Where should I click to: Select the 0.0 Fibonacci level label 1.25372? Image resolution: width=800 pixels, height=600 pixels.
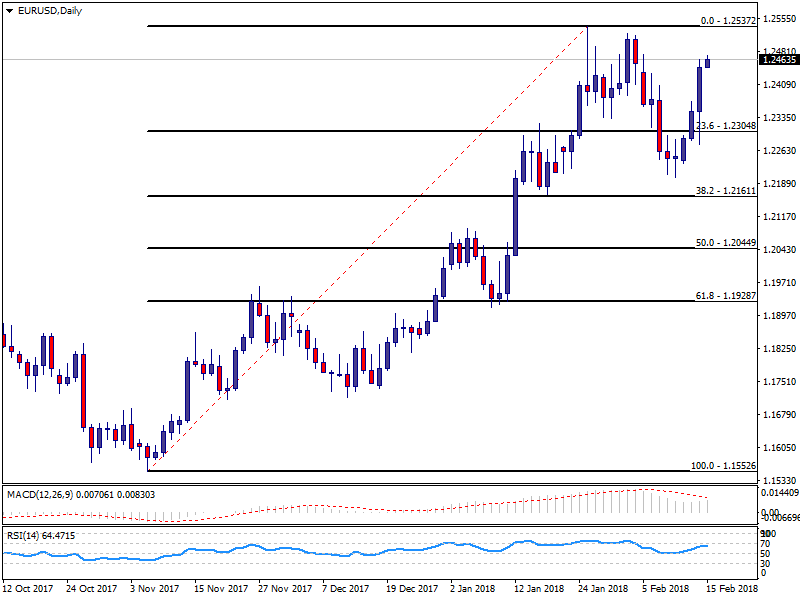pos(727,19)
